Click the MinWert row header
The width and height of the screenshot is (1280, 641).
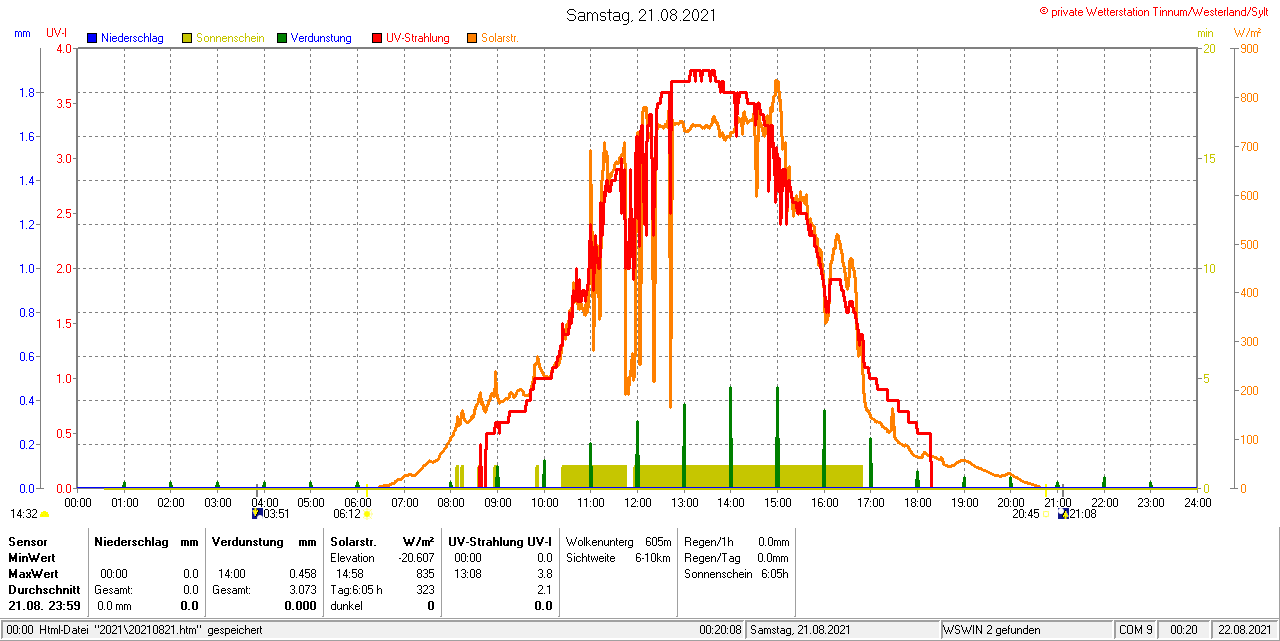point(31,558)
